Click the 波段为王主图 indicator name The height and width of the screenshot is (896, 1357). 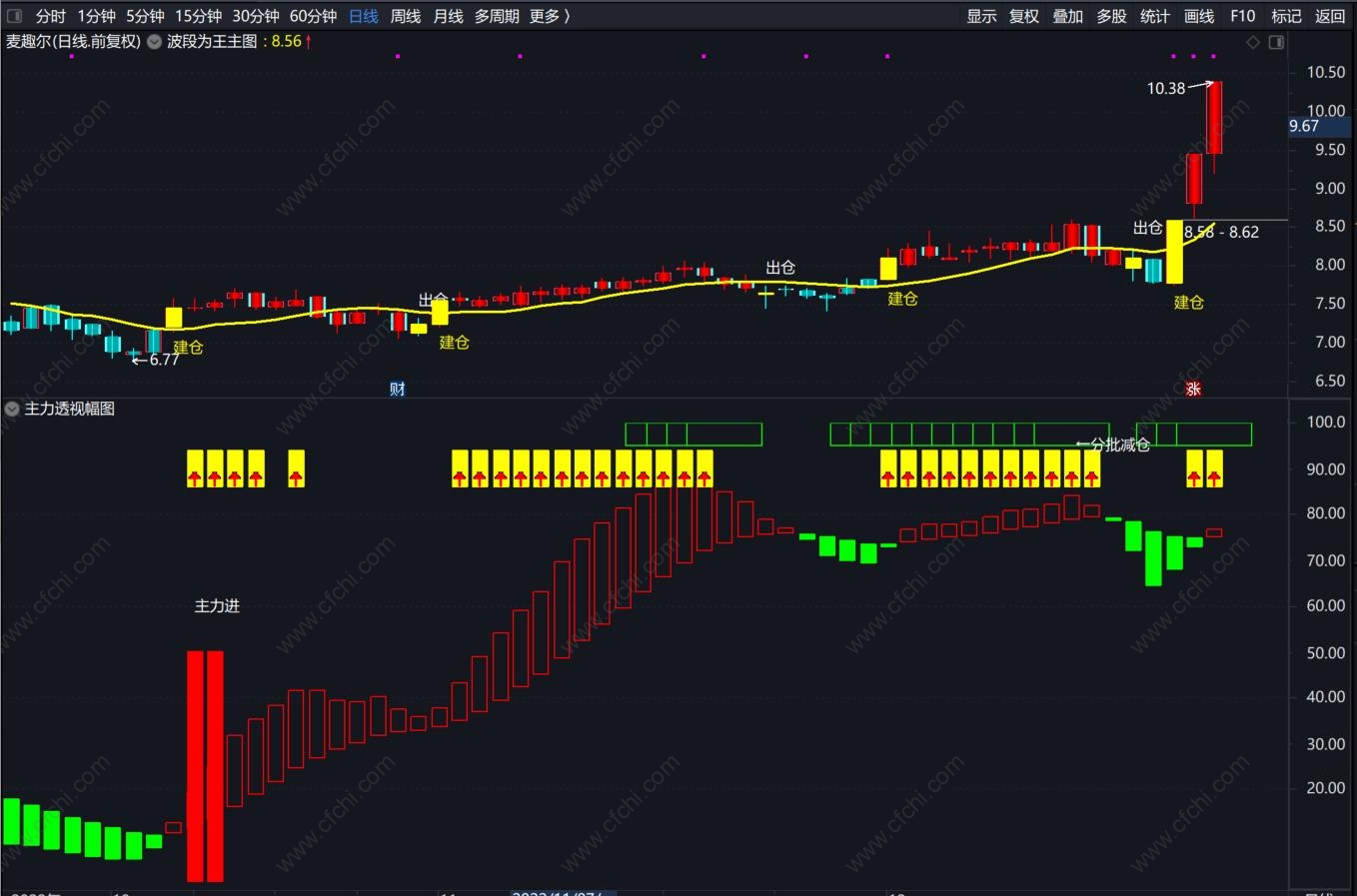coord(212,42)
